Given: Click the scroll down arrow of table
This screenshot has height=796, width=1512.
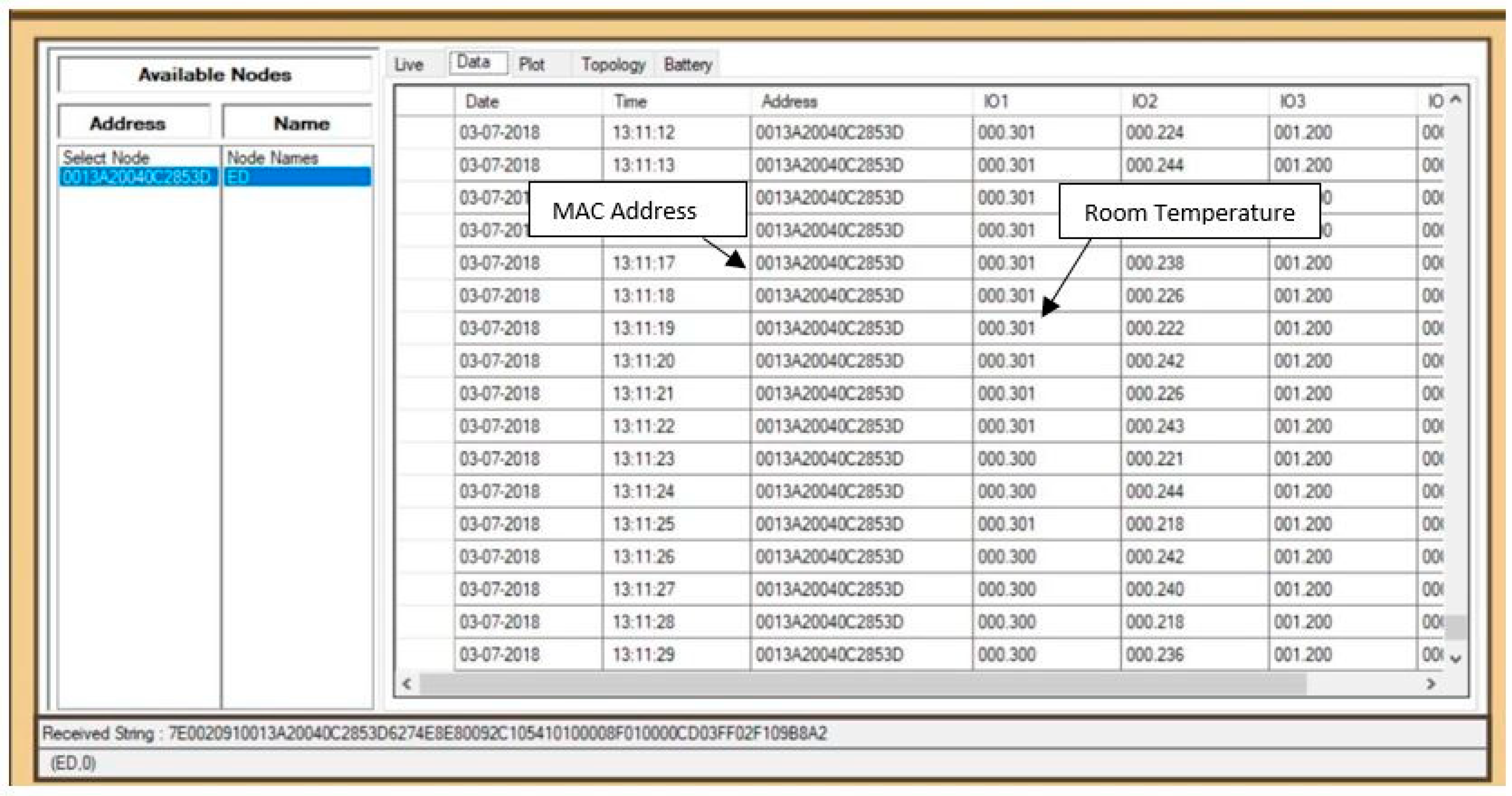Looking at the screenshot, I should click(1455, 659).
